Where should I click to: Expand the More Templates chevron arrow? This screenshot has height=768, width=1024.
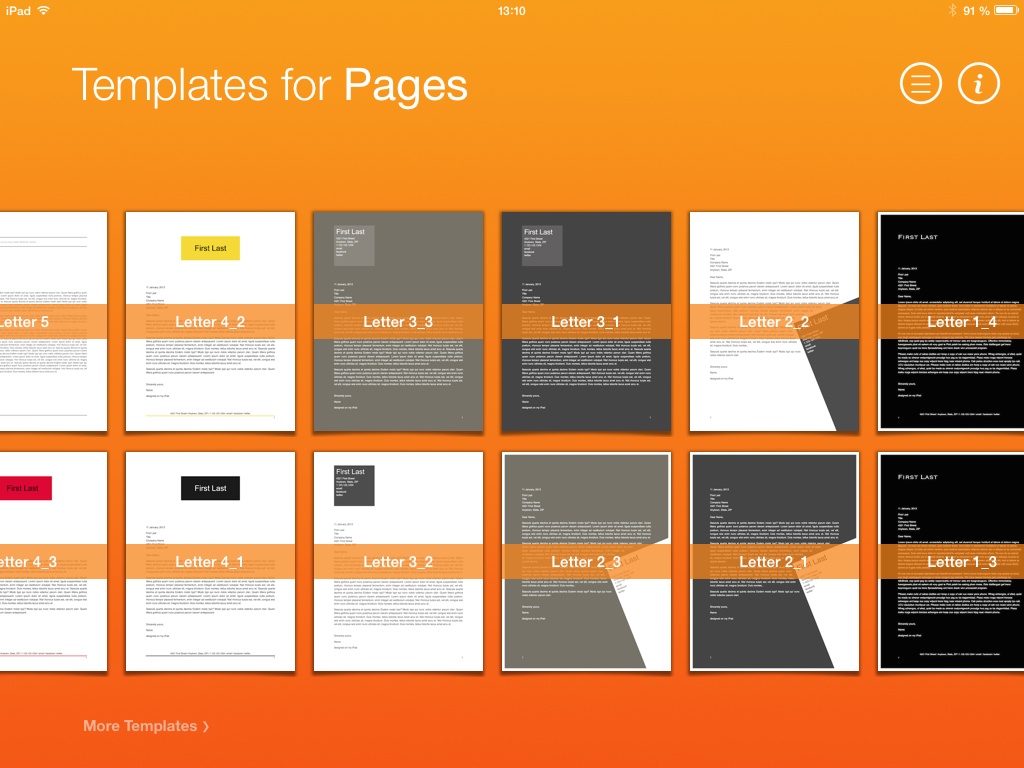[206, 727]
